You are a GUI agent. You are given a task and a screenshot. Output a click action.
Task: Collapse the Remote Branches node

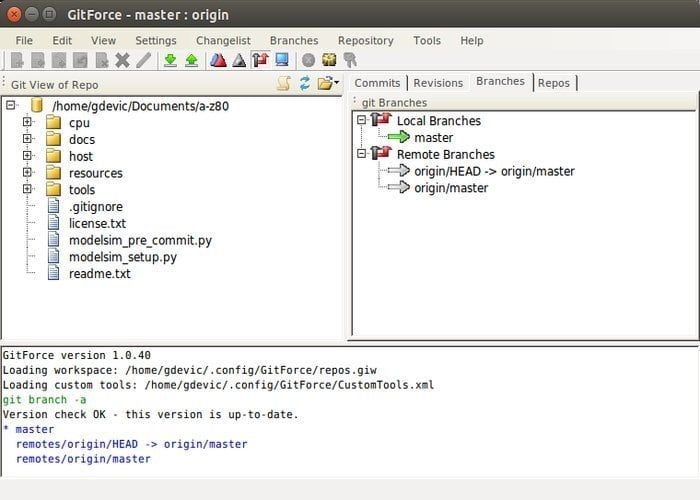point(362,154)
